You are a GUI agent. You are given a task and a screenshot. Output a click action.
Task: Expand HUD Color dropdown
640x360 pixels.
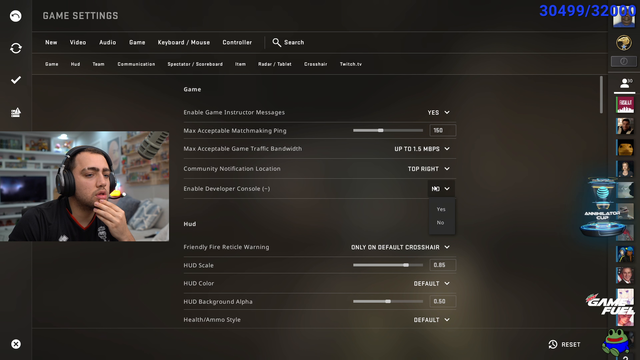[x=432, y=284]
